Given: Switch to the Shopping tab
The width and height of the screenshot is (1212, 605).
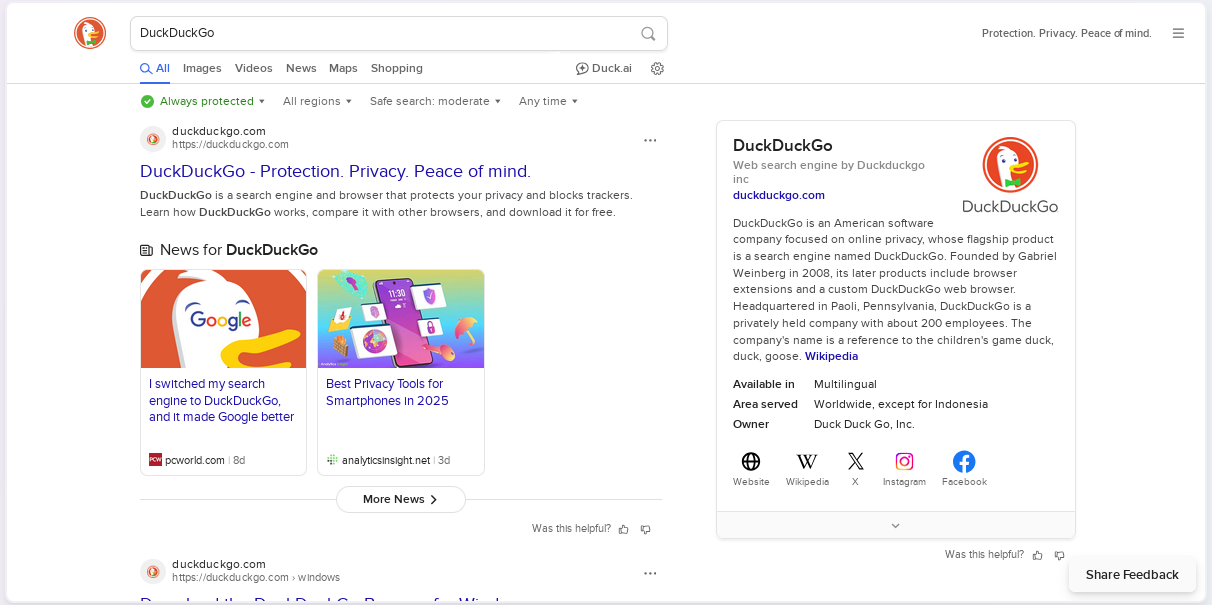Looking at the screenshot, I should click(x=397, y=68).
